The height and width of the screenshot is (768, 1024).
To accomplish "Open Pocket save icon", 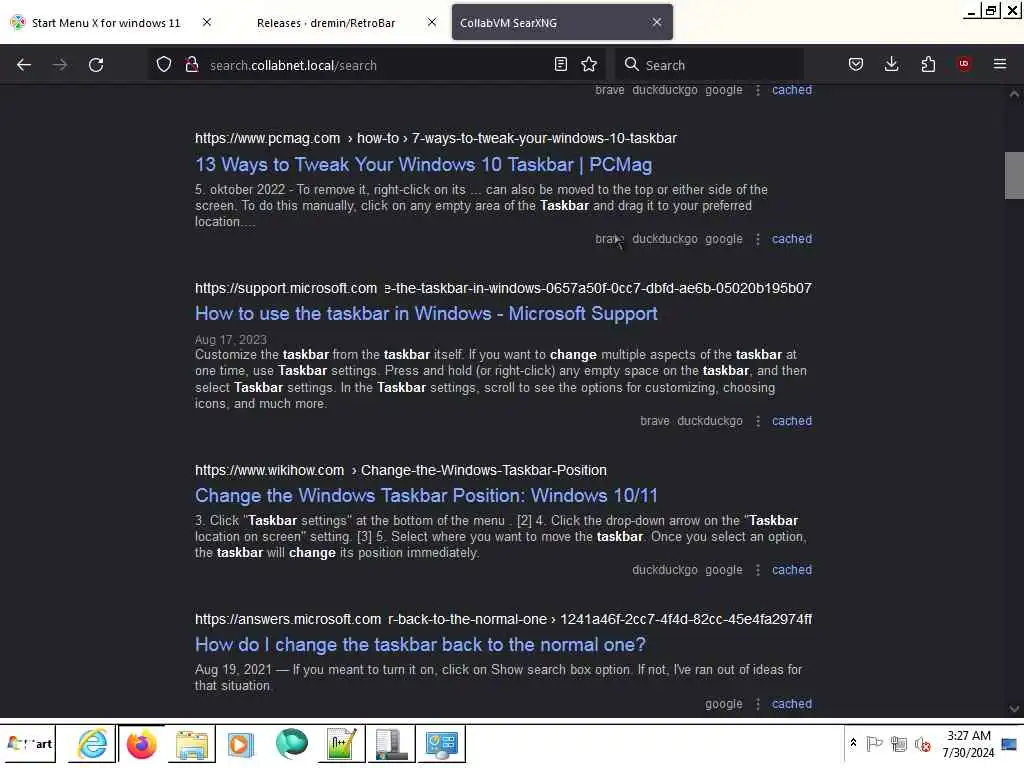I will click(x=856, y=65).
